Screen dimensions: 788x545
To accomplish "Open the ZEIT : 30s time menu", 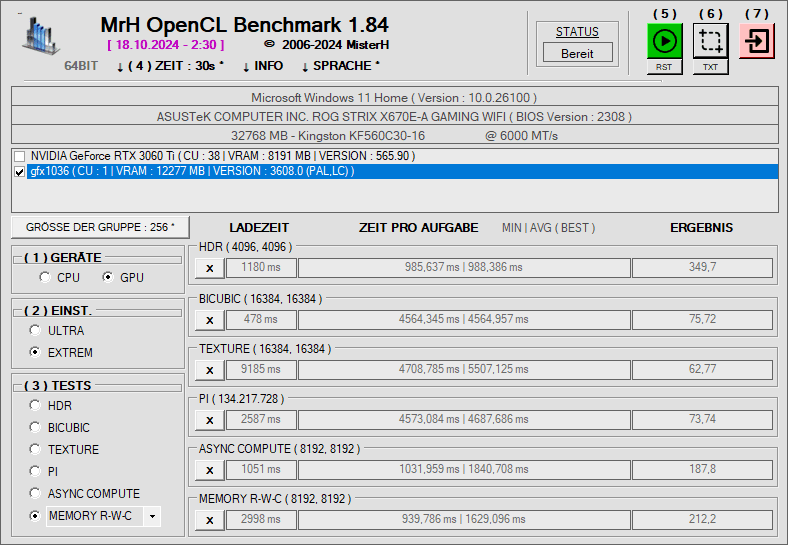I will pyautogui.click(x=170, y=66).
